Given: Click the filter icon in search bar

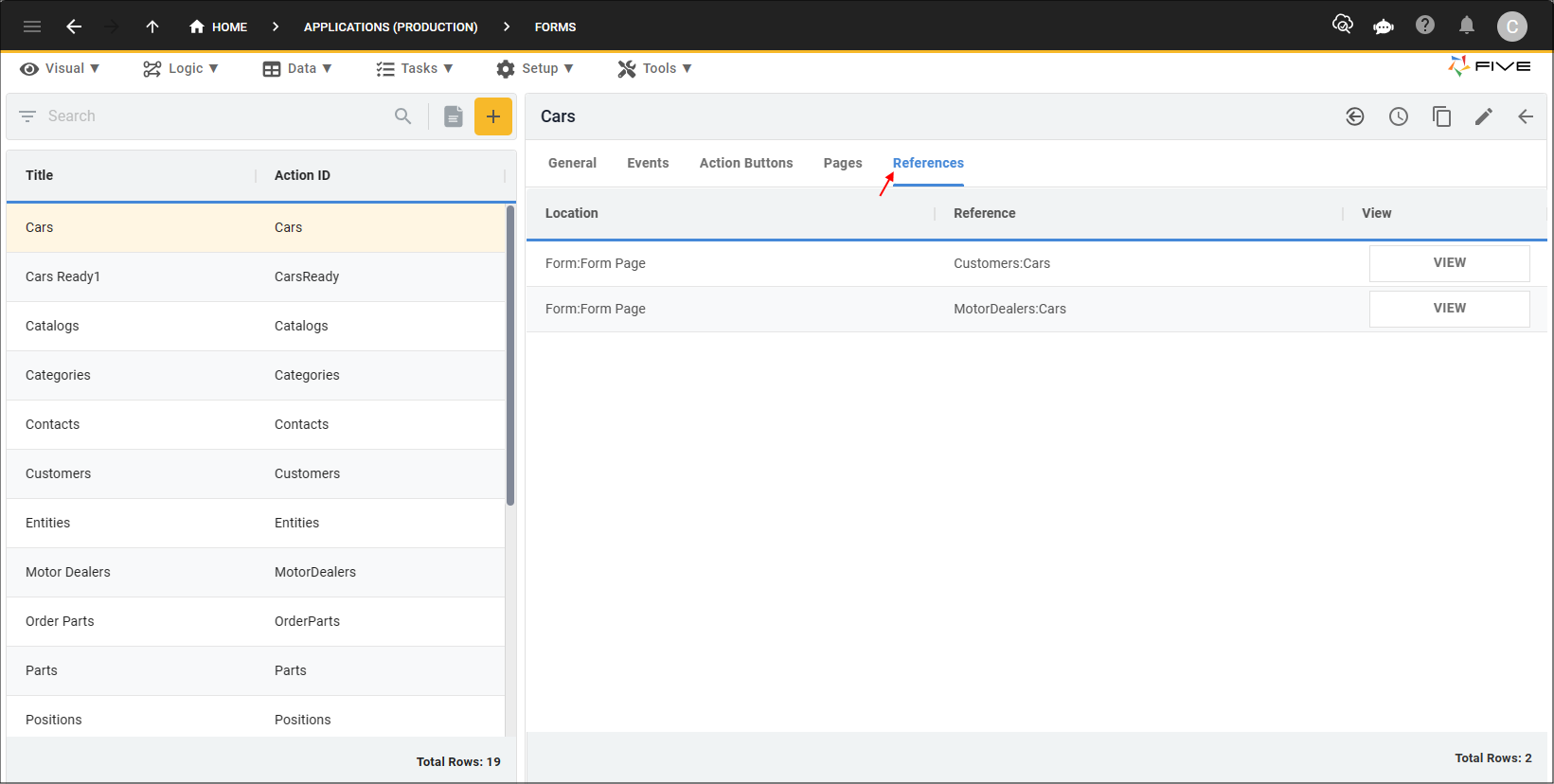Looking at the screenshot, I should tap(27, 116).
